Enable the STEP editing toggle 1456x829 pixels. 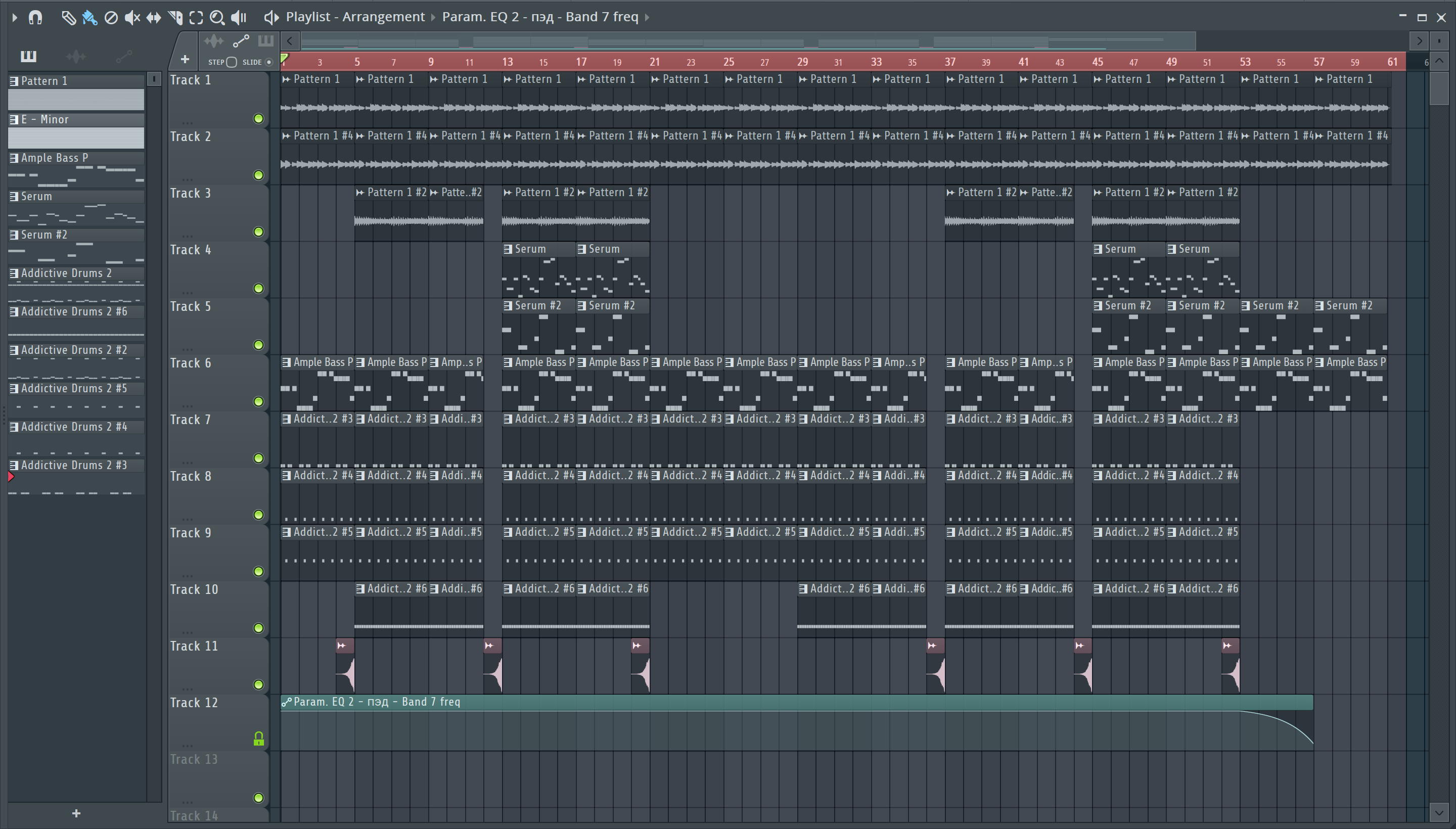coord(231,62)
